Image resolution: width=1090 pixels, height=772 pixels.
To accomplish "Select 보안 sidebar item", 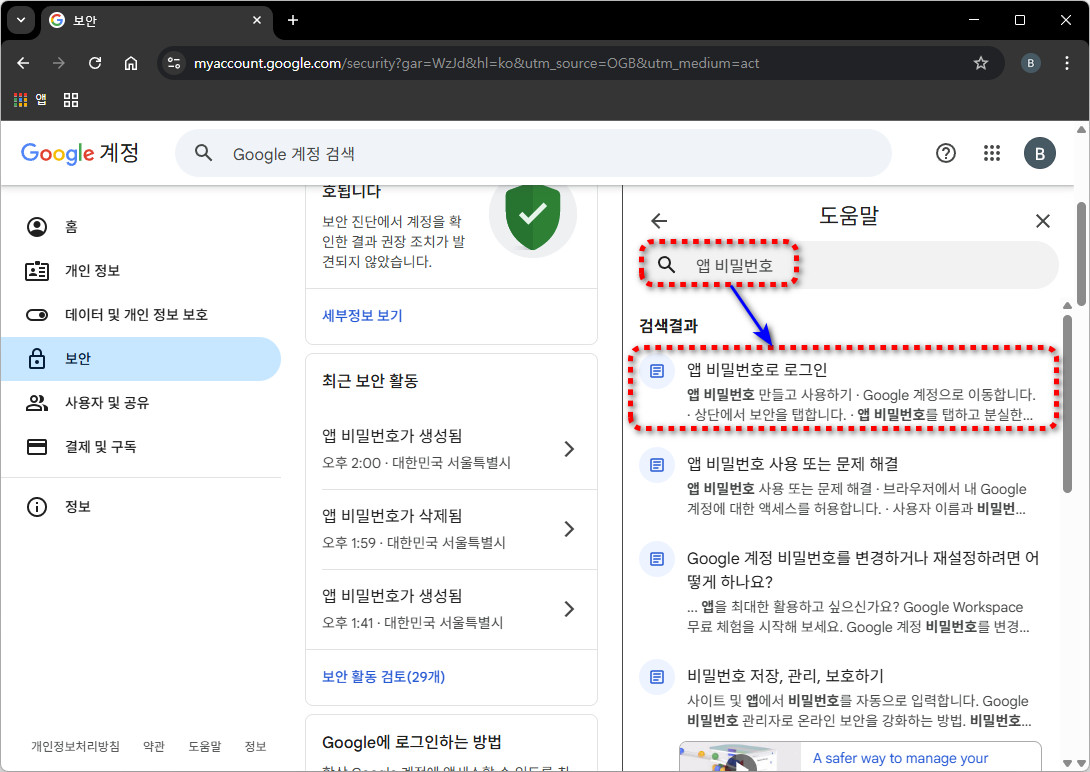I will click(141, 359).
